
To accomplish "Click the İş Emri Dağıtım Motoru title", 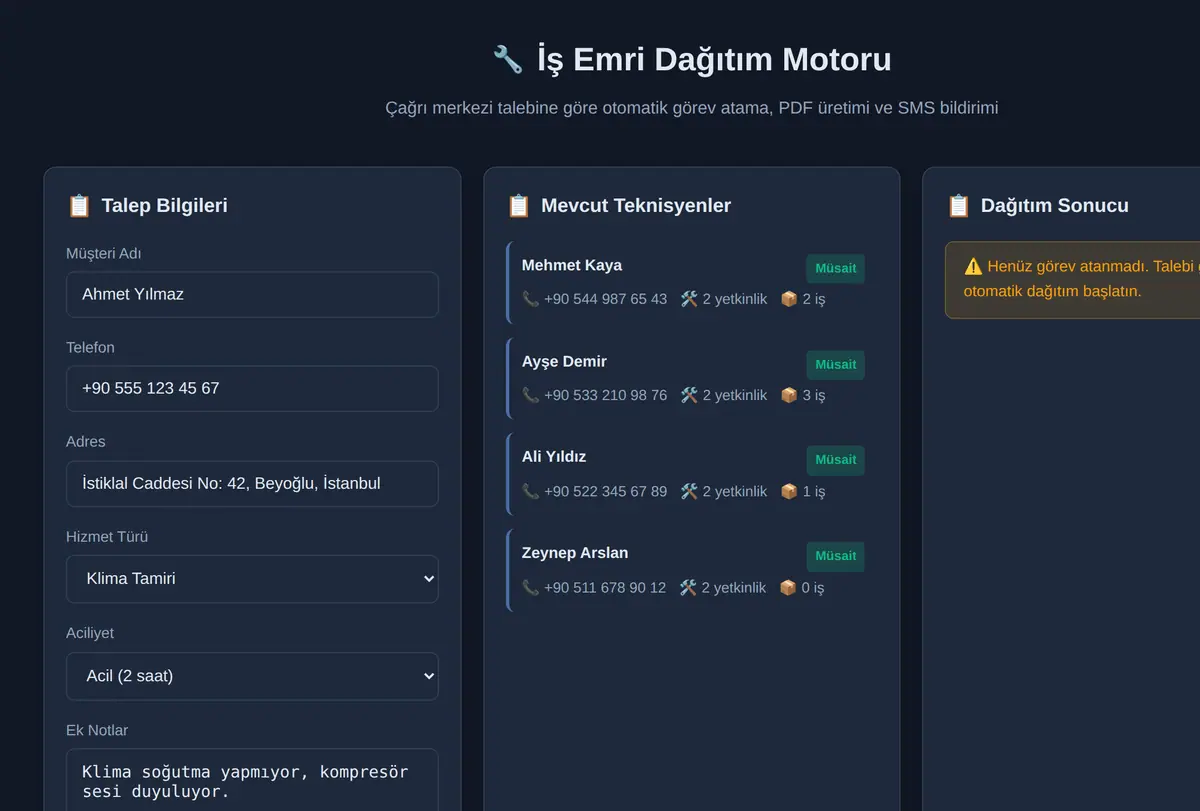I will coord(714,59).
